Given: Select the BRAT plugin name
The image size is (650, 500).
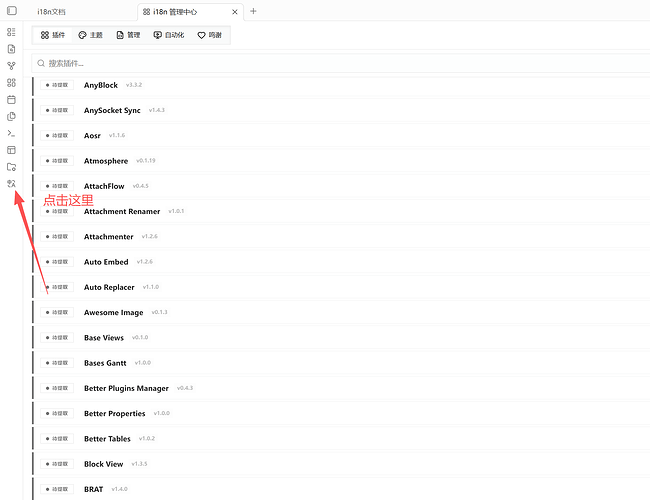Looking at the screenshot, I should pyautogui.click(x=93, y=490).
